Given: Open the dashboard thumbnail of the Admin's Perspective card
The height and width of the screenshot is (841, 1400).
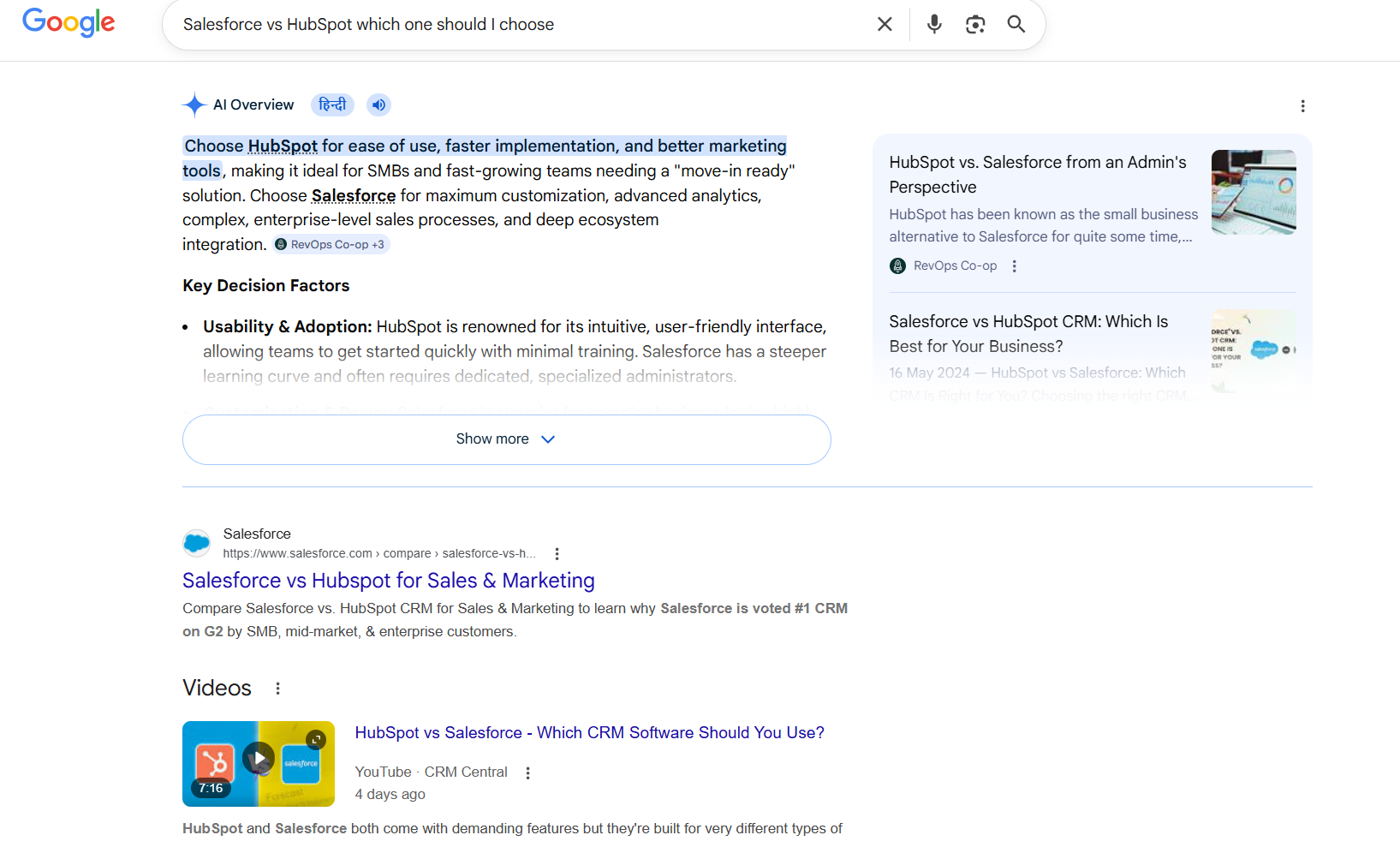Looking at the screenshot, I should coord(1254,192).
